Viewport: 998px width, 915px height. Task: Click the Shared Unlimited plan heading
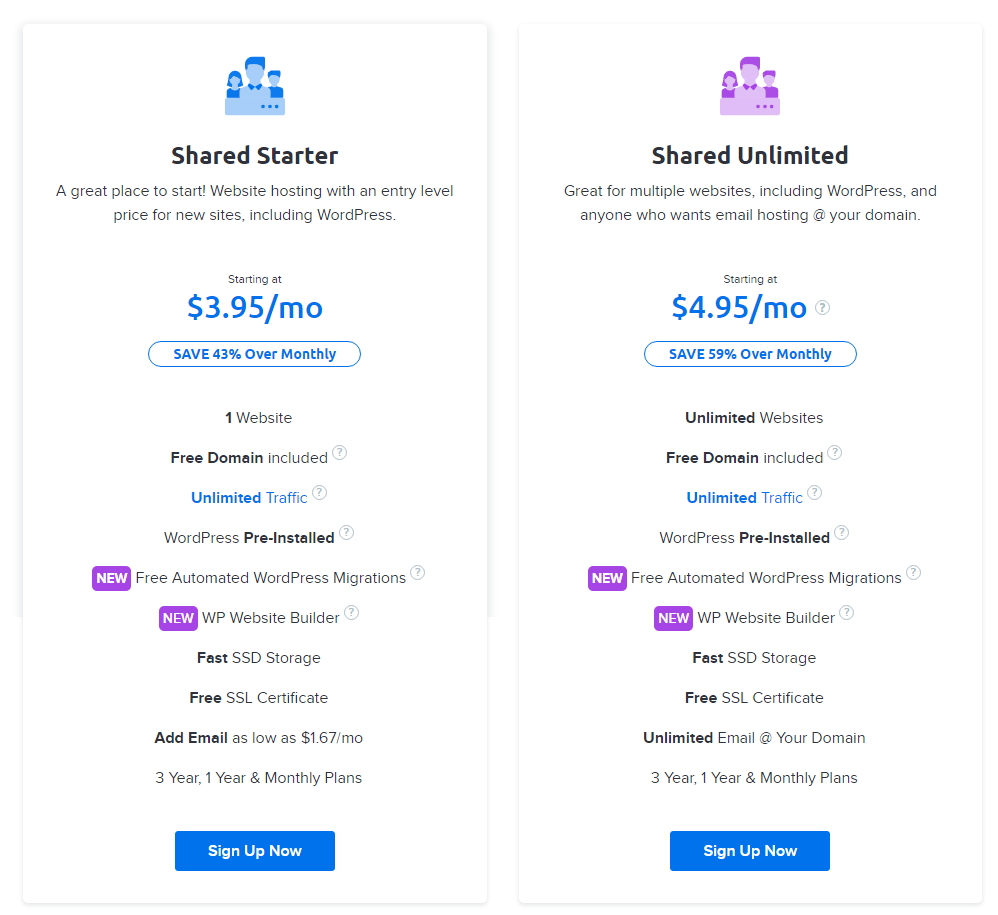(x=750, y=155)
